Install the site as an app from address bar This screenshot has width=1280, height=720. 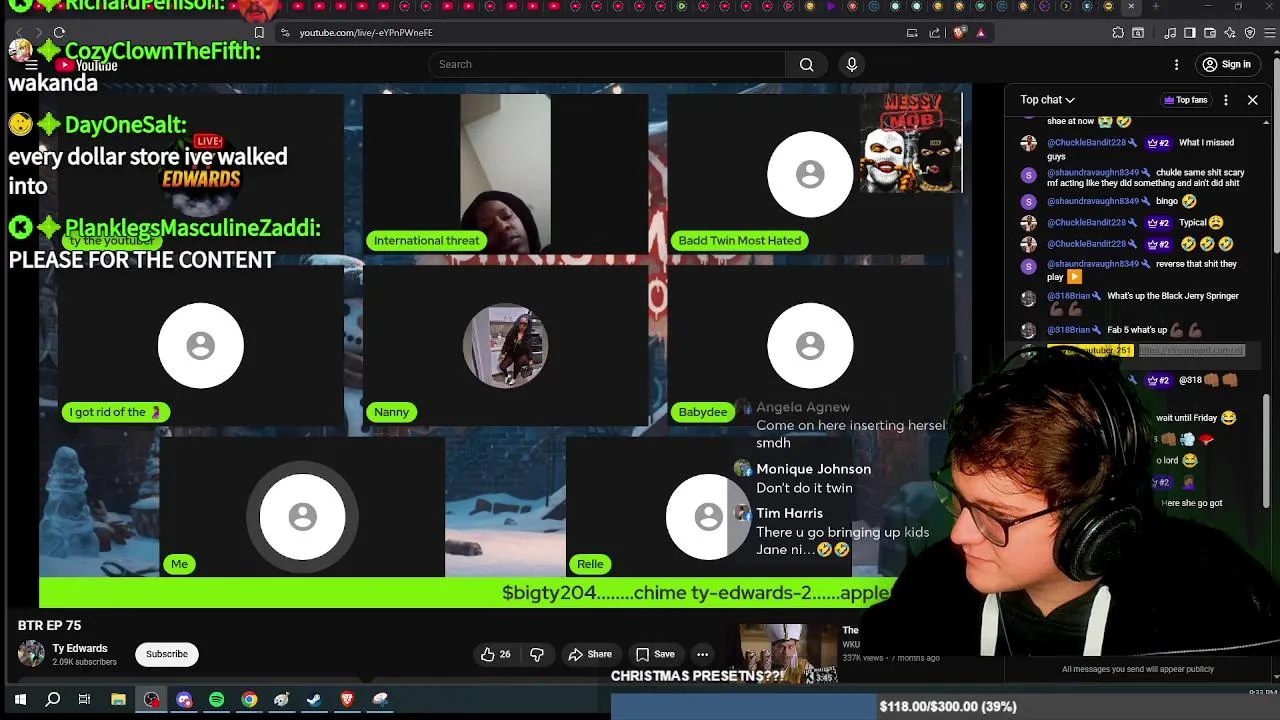912,32
